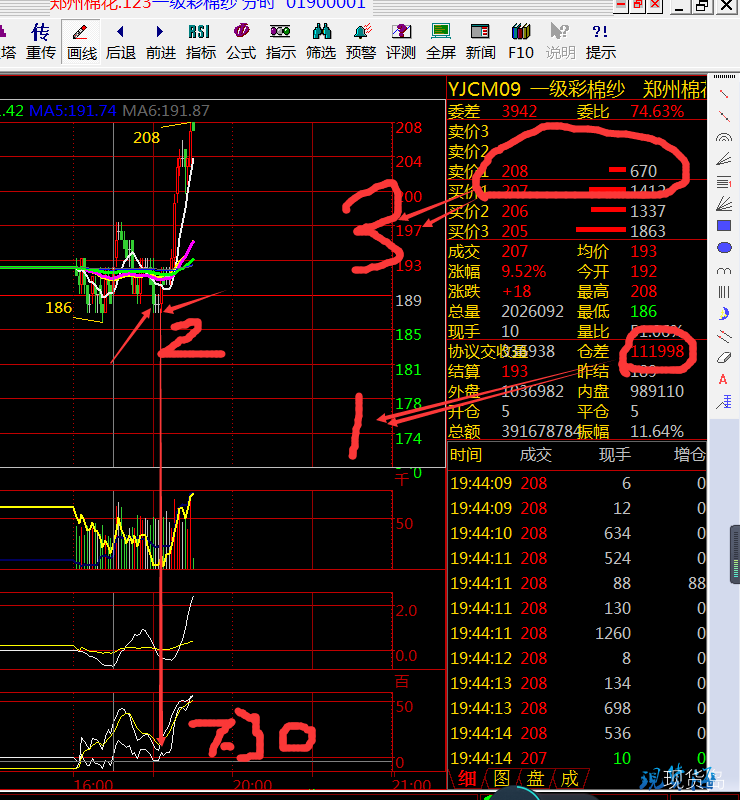Click the 前进 forward arrow icon

pyautogui.click(x=161, y=41)
